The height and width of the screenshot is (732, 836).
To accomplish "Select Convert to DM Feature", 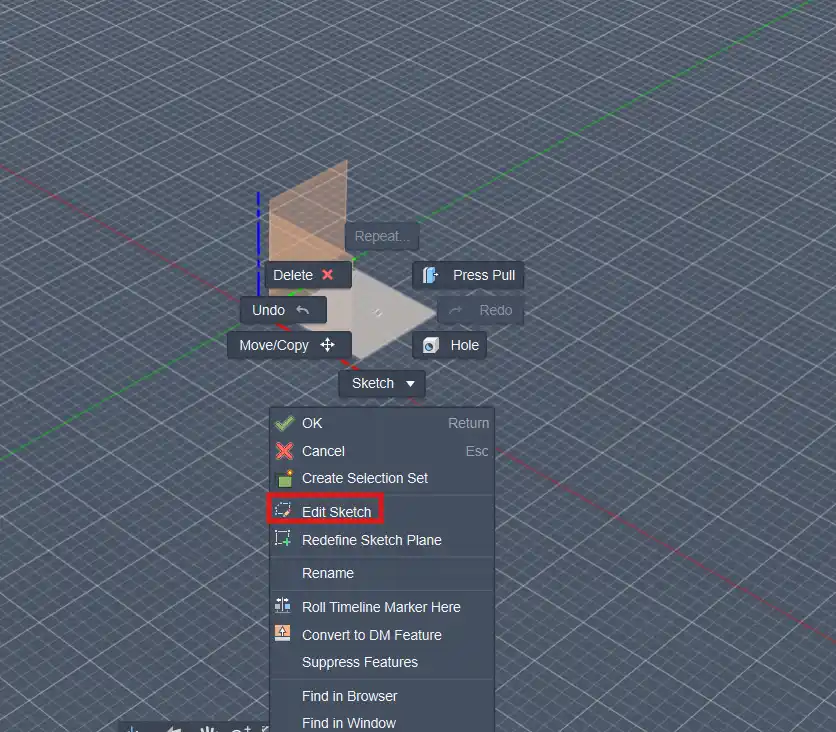I will [x=382, y=635].
